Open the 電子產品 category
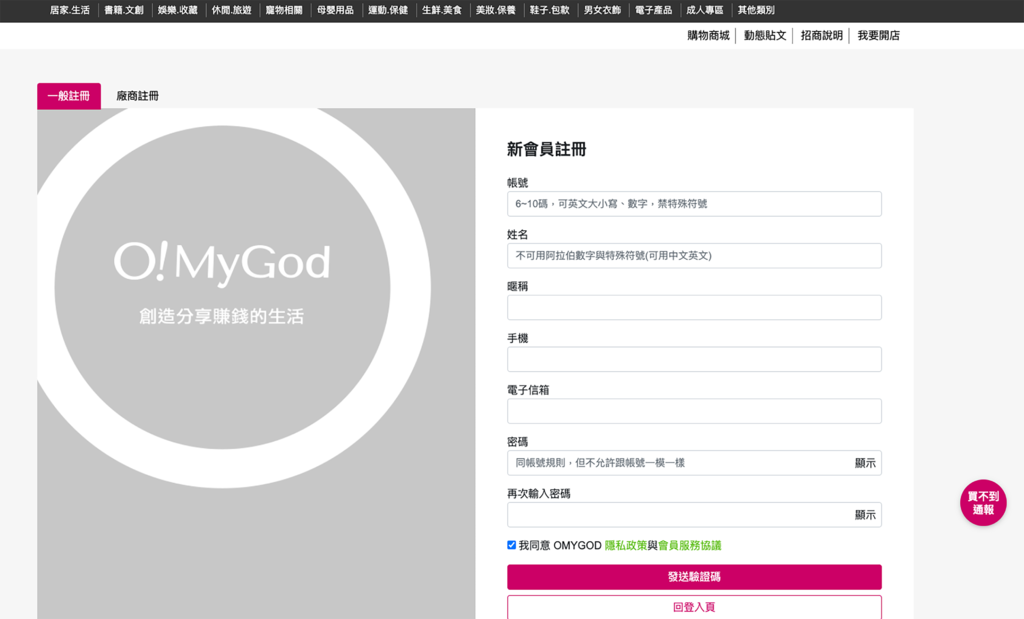The image size is (1024, 619). coord(654,10)
